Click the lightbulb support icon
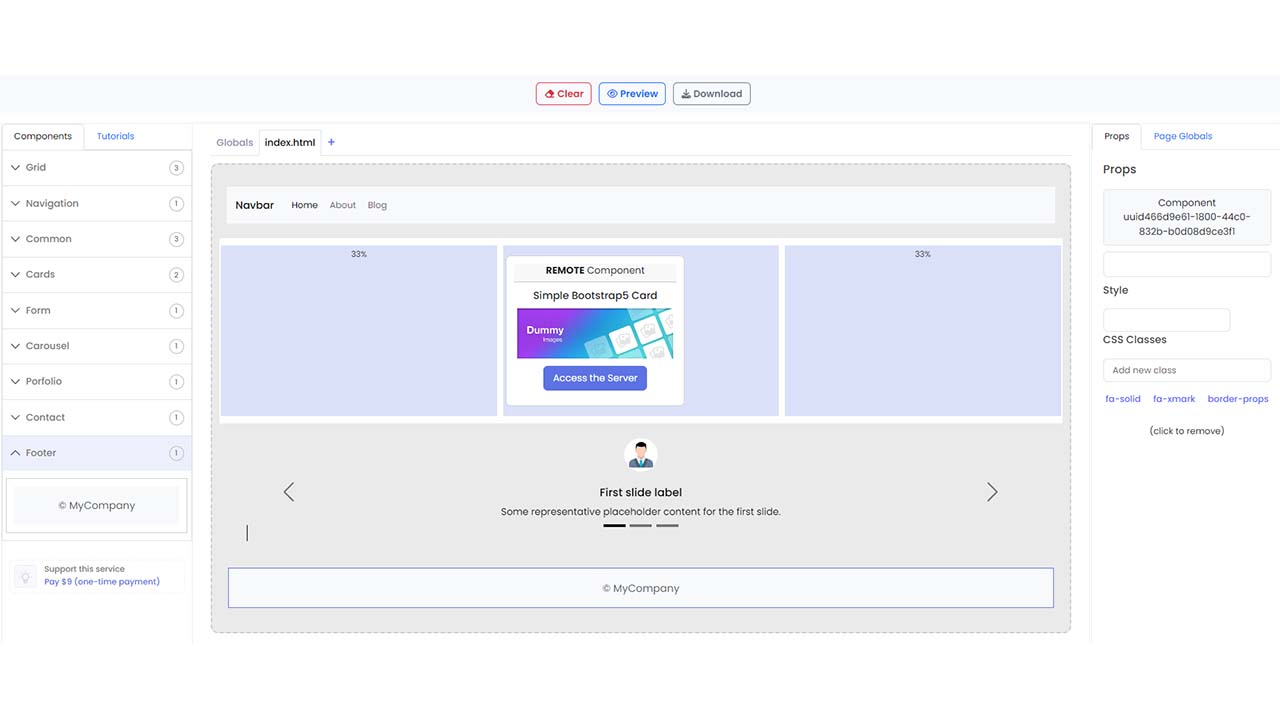This screenshot has height=720, width=1280. (x=25, y=576)
